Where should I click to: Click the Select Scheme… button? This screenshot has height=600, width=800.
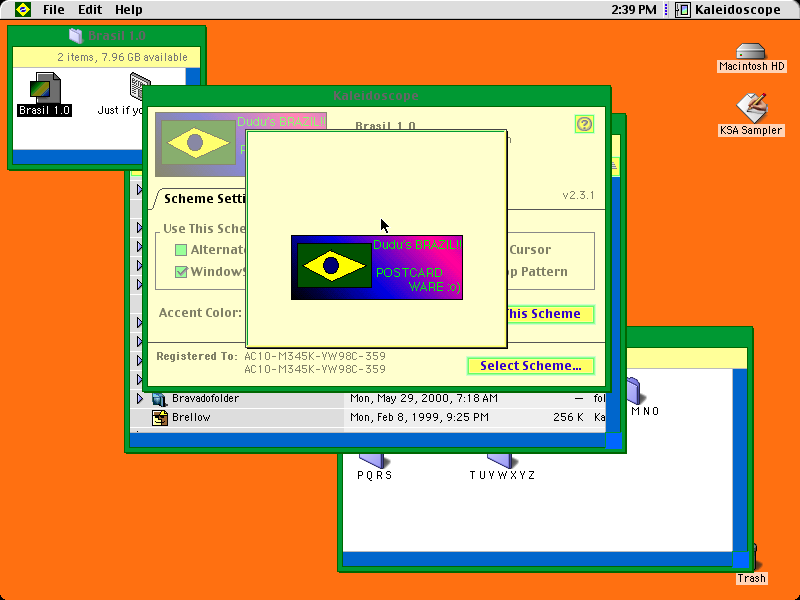[x=531, y=366]
